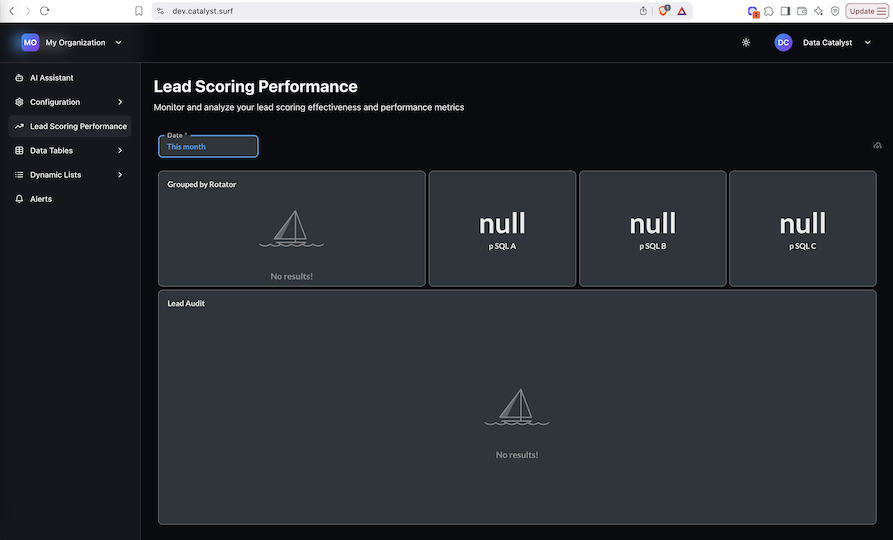Click the Brave Rewards triangle icon
The image size is (893, 540).
[682, 11]
